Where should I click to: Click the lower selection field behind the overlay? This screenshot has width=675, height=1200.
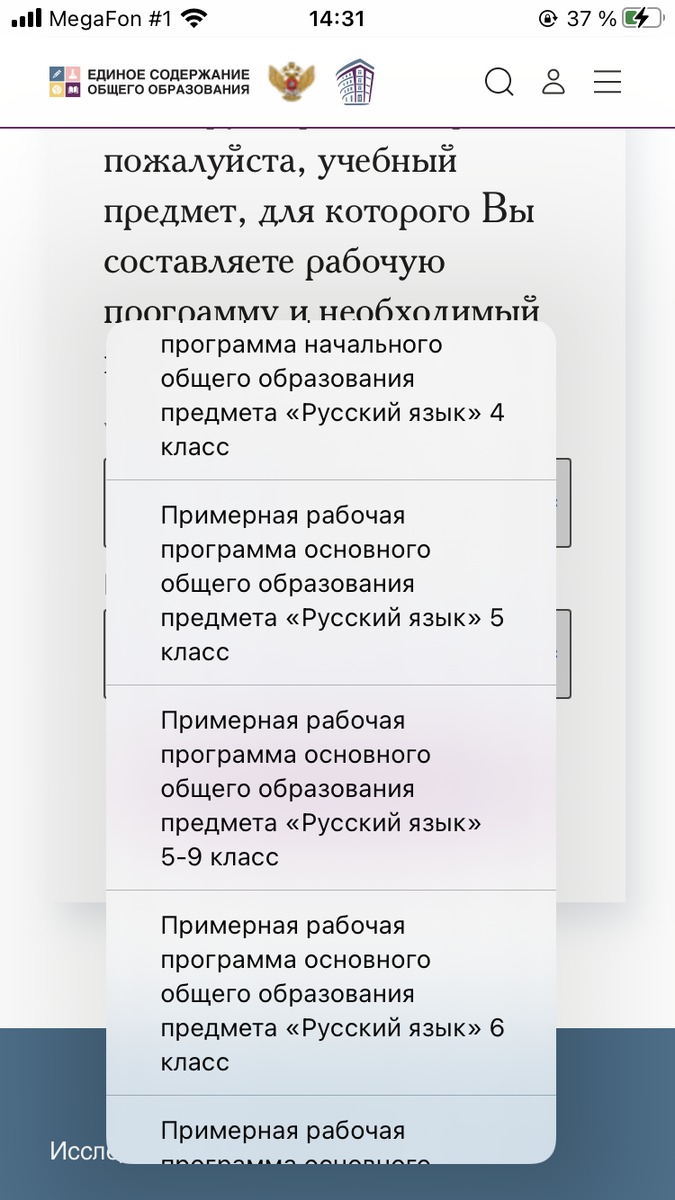pyautogui.click(x=337, y=651)
